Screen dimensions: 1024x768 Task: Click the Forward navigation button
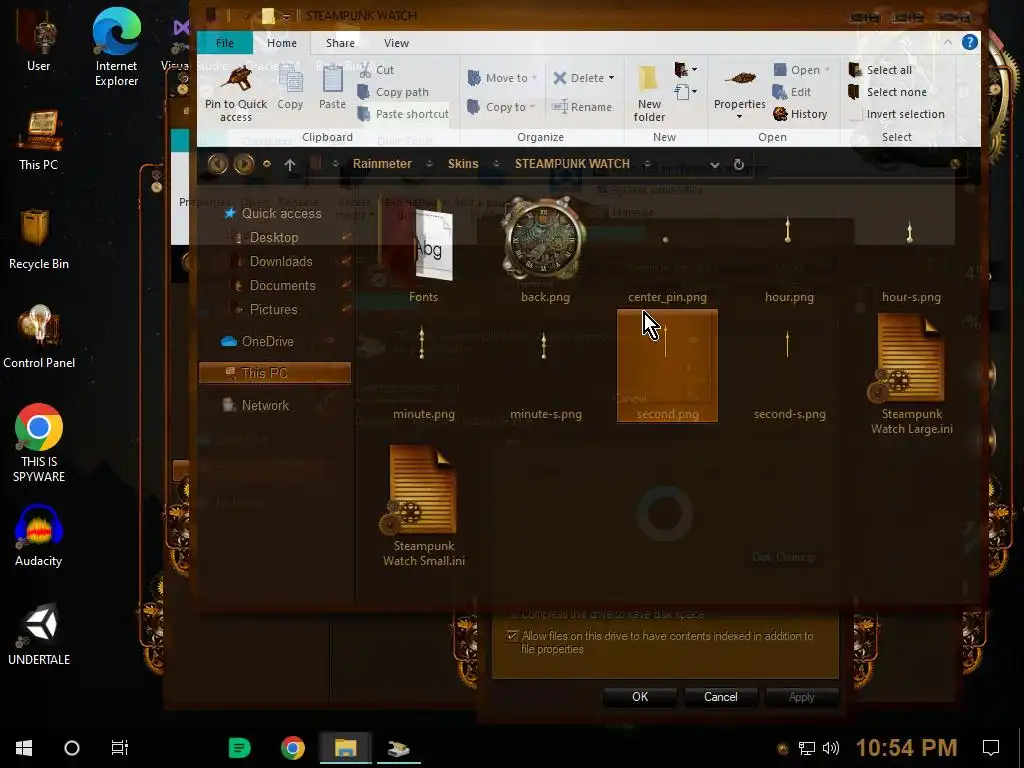click(x=244, y=164)
